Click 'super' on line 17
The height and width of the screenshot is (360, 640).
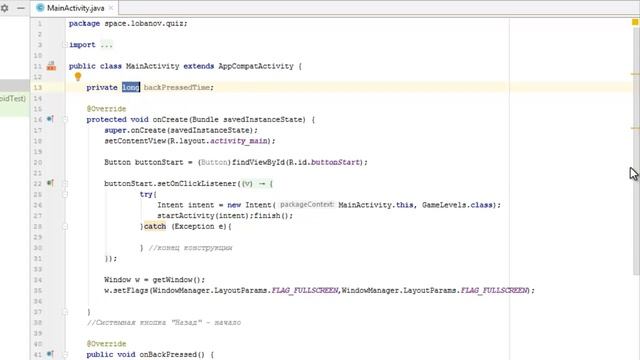tap(115, 130)
